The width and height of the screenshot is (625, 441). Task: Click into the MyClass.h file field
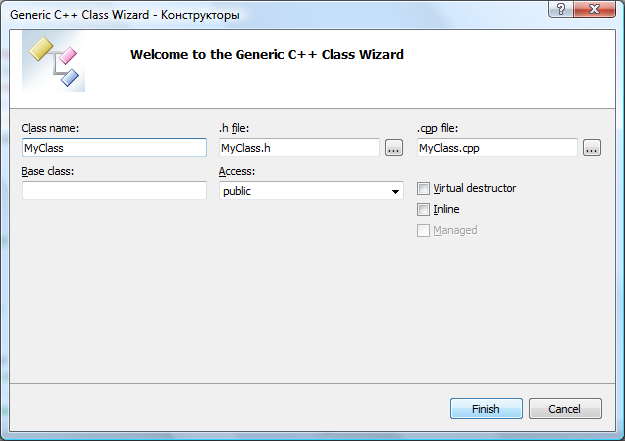coord(299,148)
